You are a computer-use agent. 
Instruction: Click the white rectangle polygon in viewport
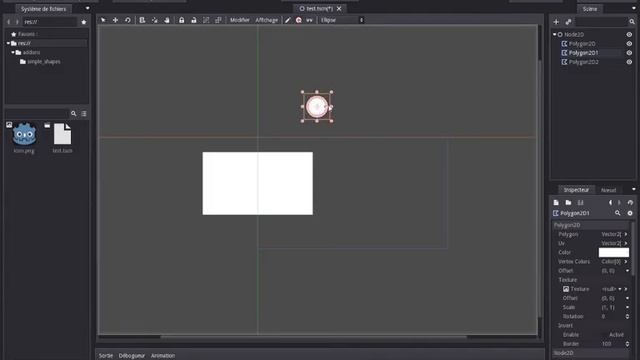coord(258,183)
